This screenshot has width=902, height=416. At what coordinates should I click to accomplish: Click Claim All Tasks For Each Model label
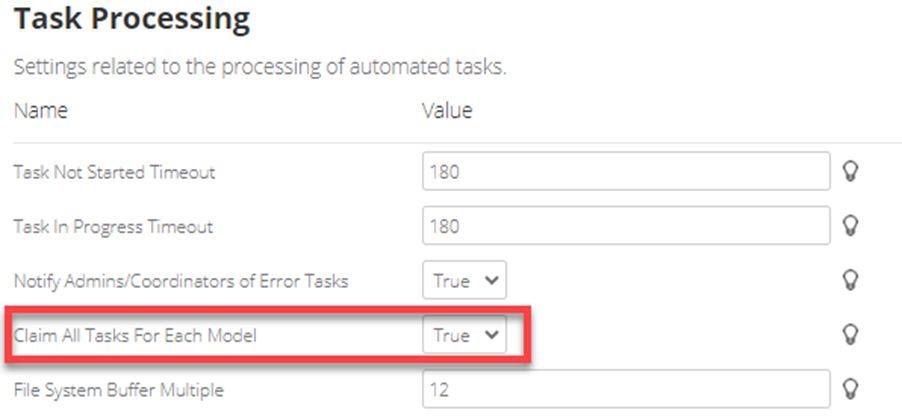tap(135, 335)
